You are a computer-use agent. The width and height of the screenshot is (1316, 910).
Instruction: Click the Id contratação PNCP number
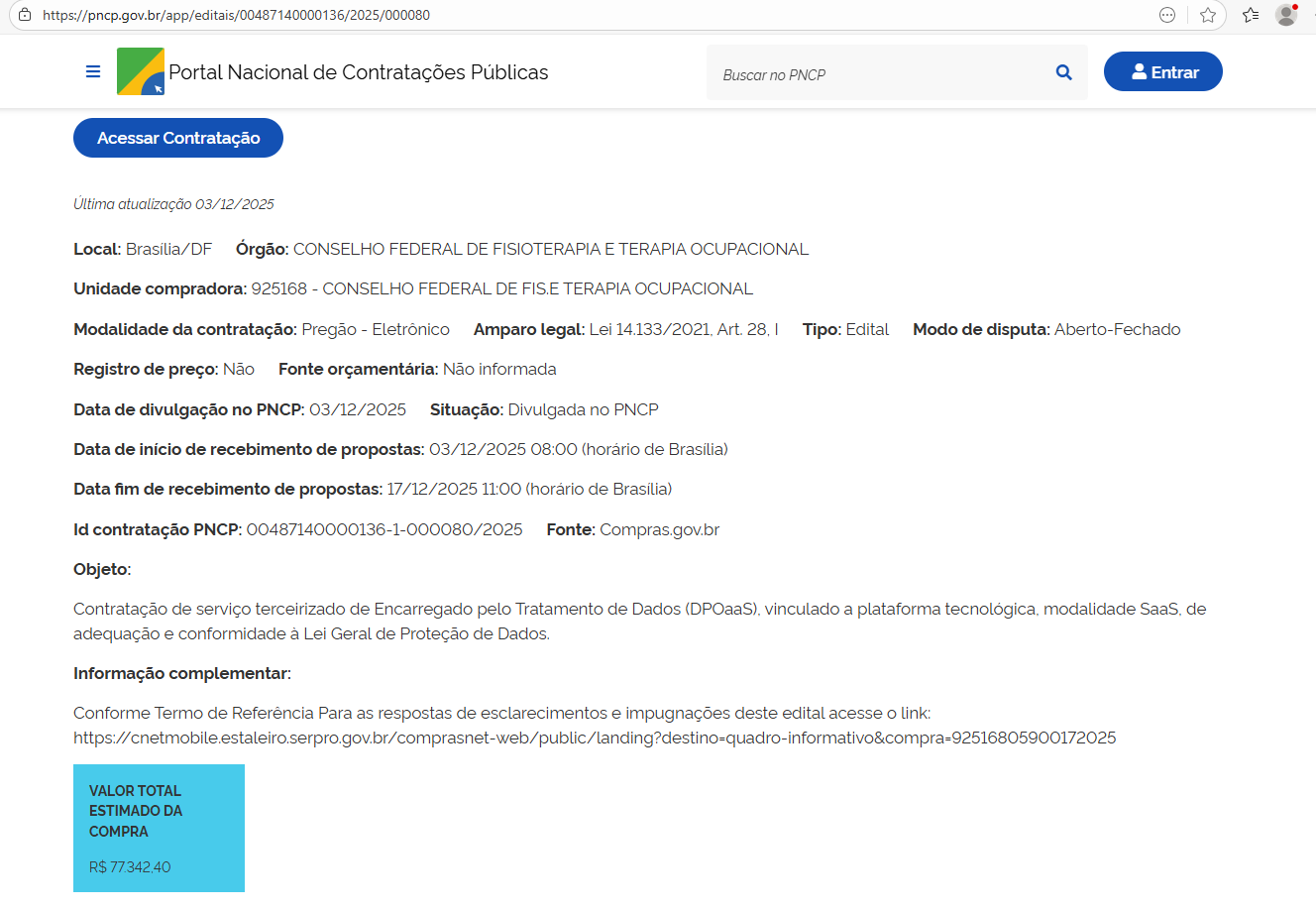384,529
